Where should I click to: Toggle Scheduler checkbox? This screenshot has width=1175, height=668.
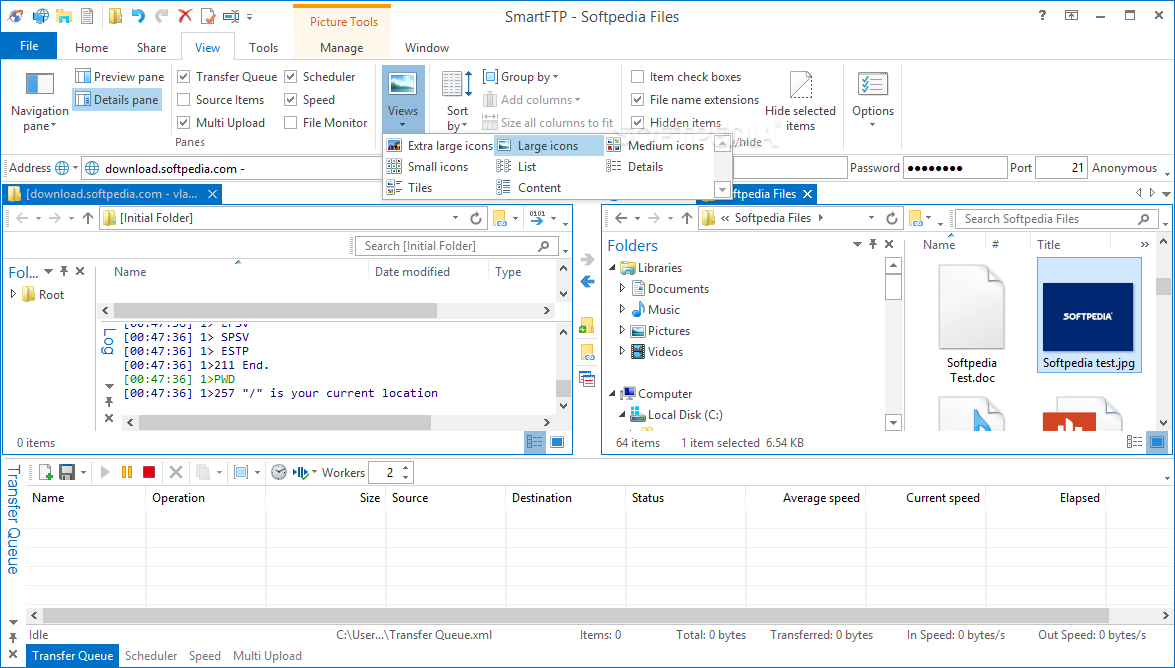[x=291, y=76]
